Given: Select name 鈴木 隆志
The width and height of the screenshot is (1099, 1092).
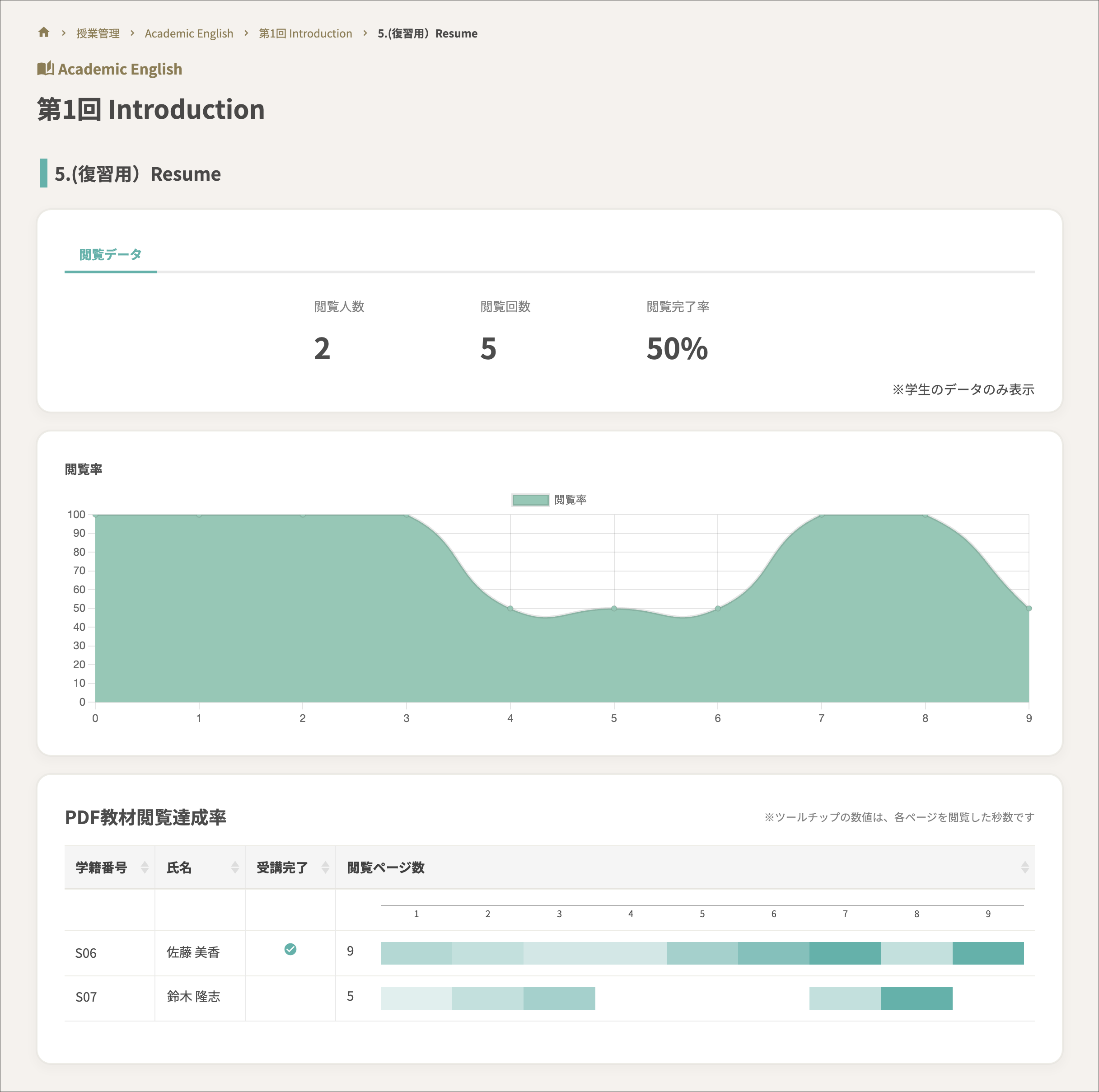Looking at the screenshot, I should point(193,996).
